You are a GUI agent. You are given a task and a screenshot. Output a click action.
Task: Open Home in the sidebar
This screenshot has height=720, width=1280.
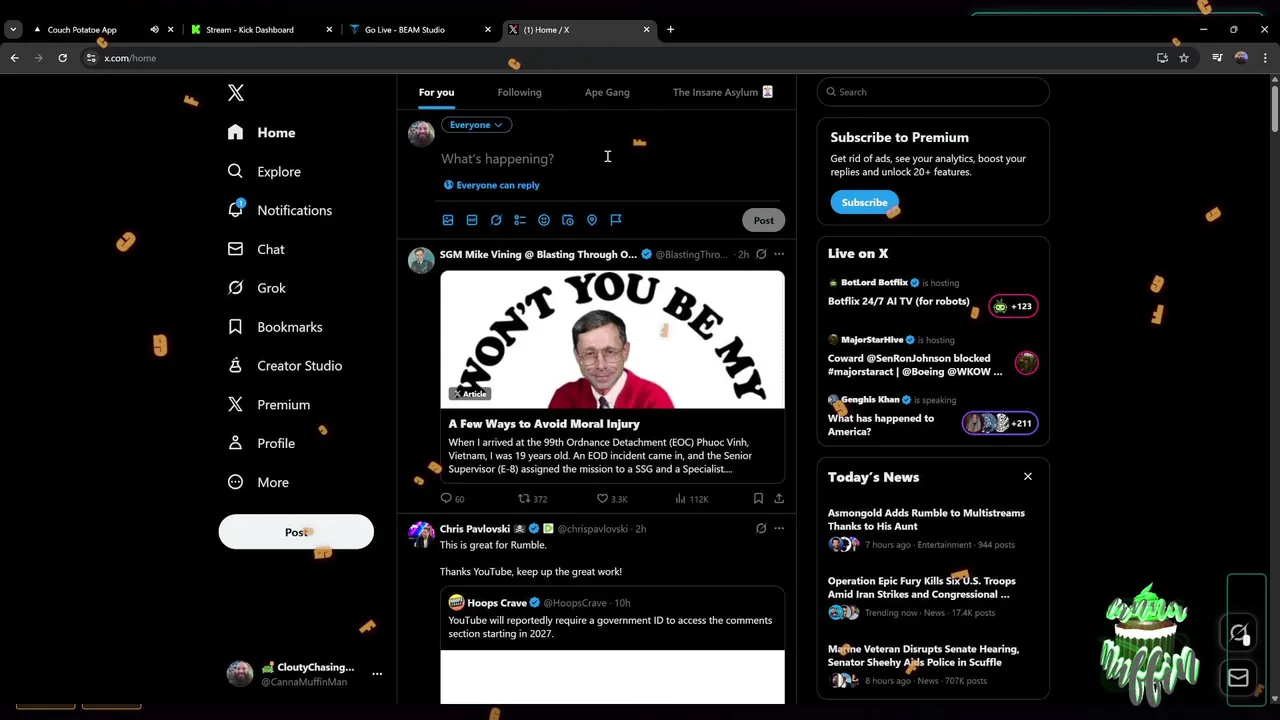pos(262,132)
